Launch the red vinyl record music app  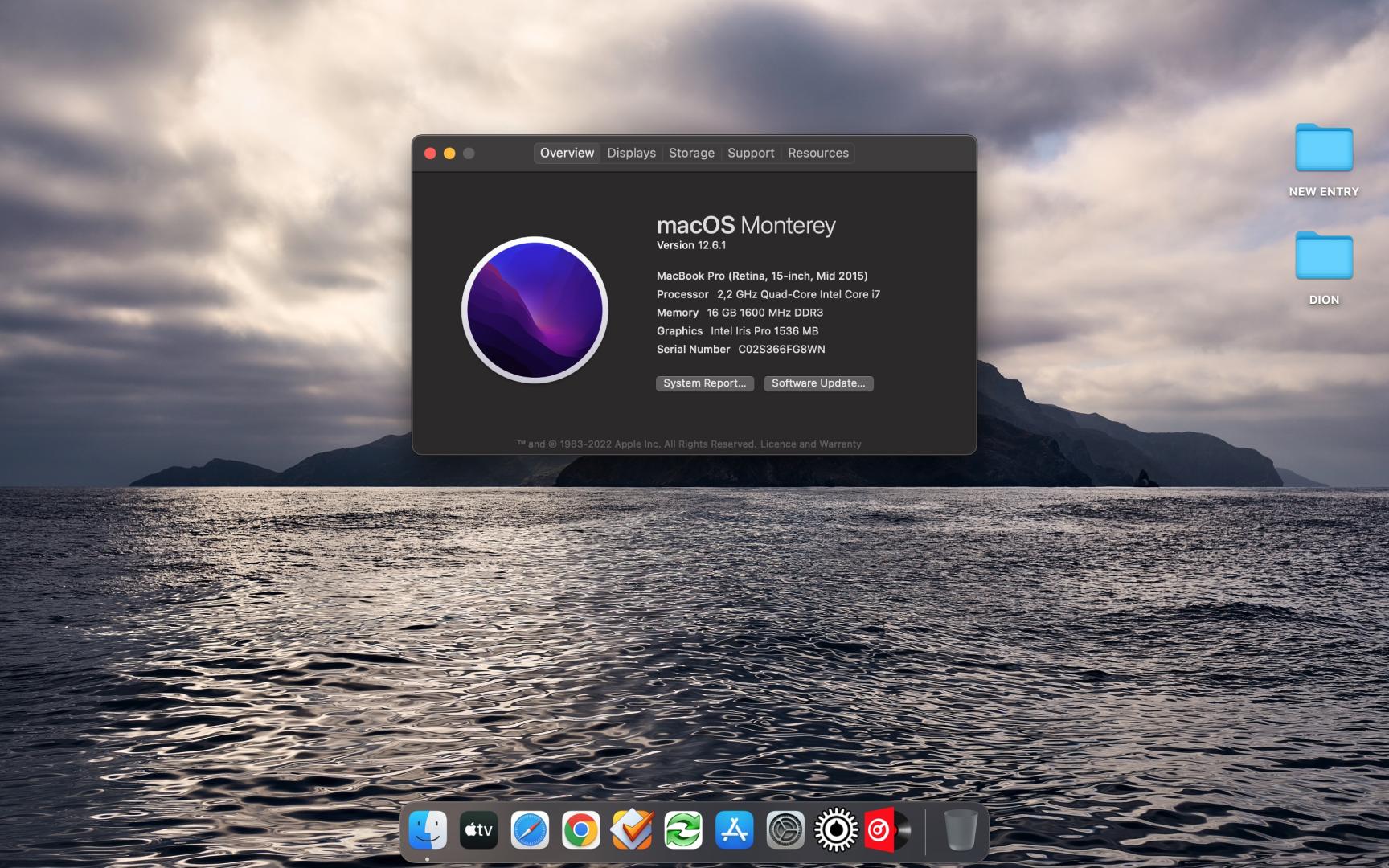click(x=887, y=830)
